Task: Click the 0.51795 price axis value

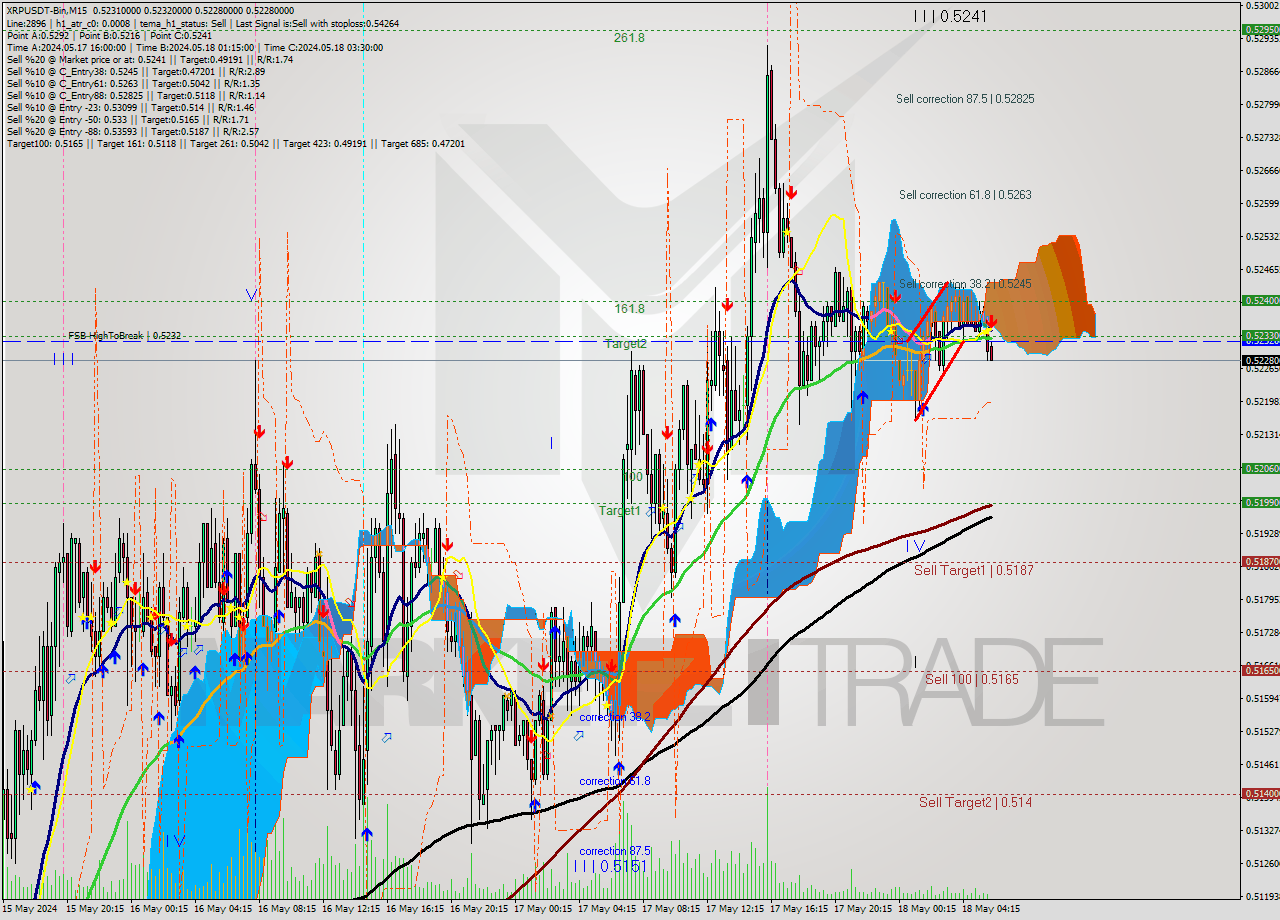Action: (1262, 599)
